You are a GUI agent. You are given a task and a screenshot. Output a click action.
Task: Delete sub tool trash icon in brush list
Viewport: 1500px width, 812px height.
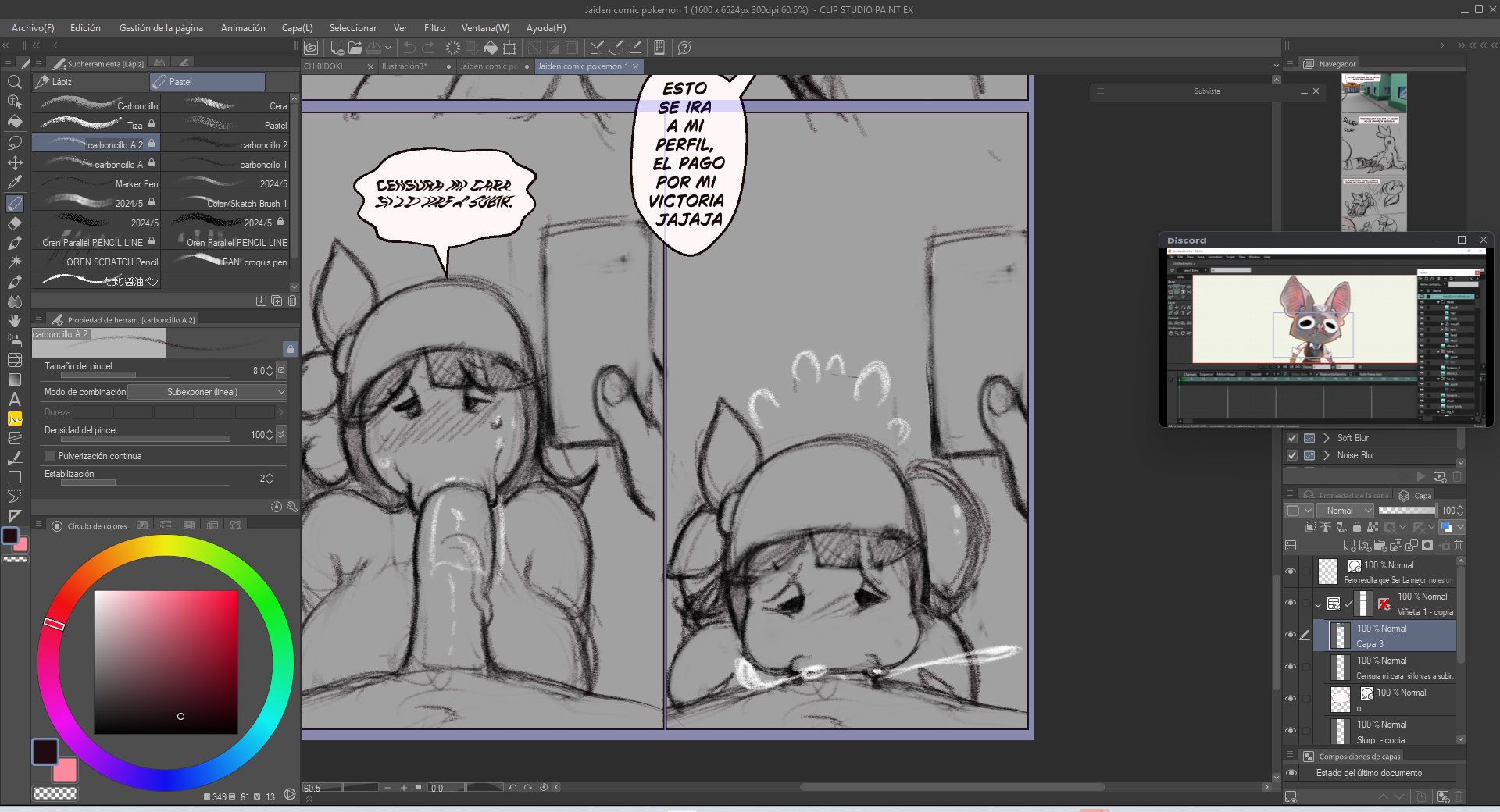[x=292, y=301]
